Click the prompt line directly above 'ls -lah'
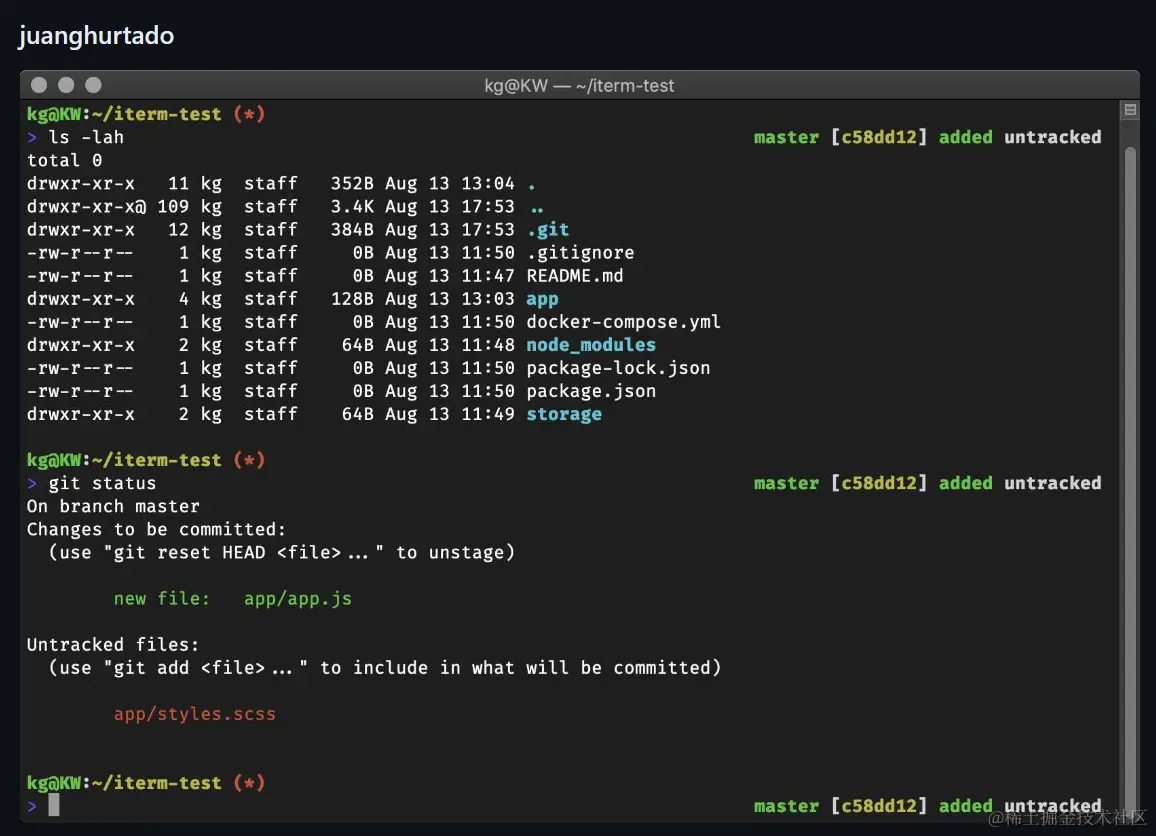The width and height of the screenshot is (1156, 836). tap(146, 114)
